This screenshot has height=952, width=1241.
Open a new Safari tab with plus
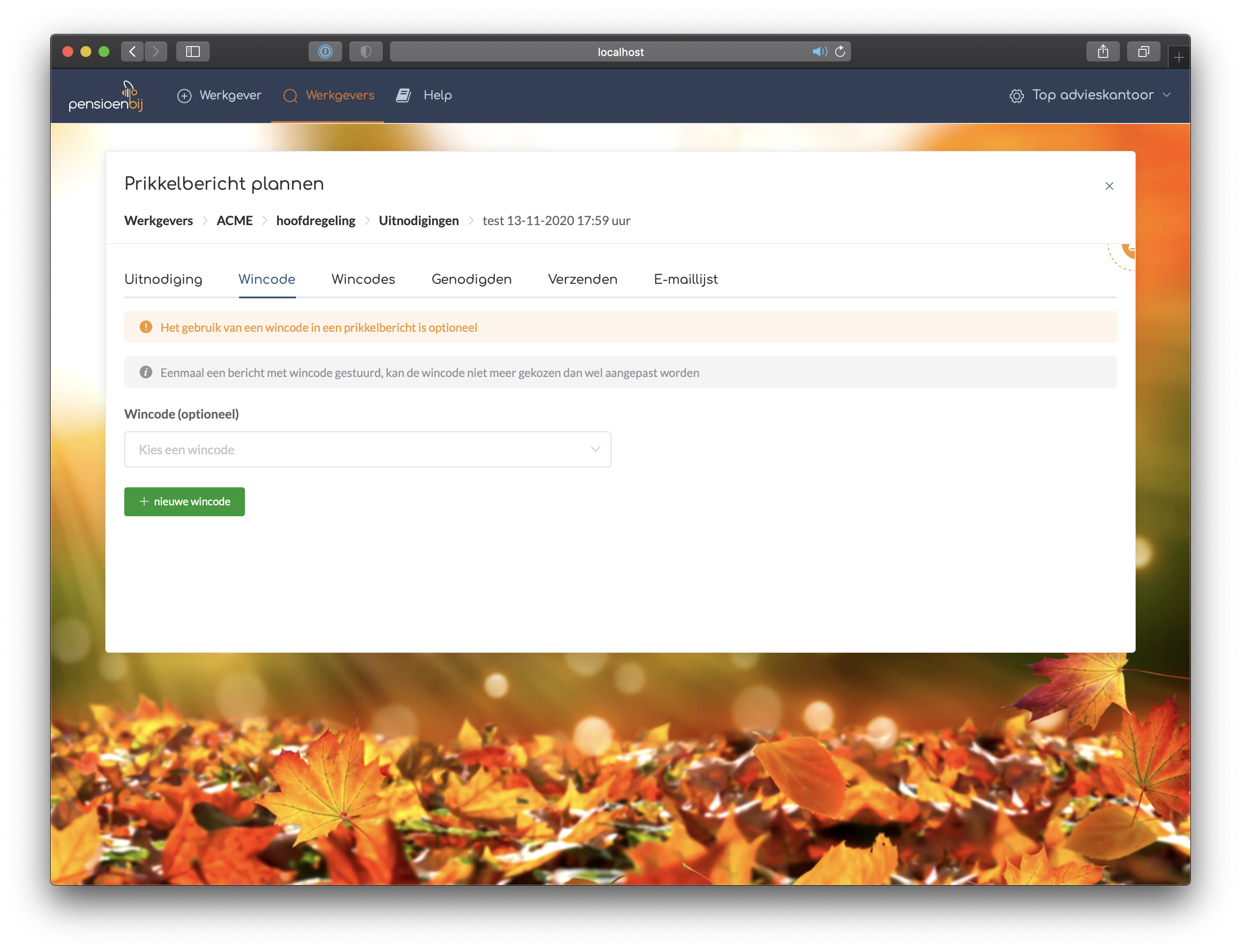click(x=1179, y=57)
